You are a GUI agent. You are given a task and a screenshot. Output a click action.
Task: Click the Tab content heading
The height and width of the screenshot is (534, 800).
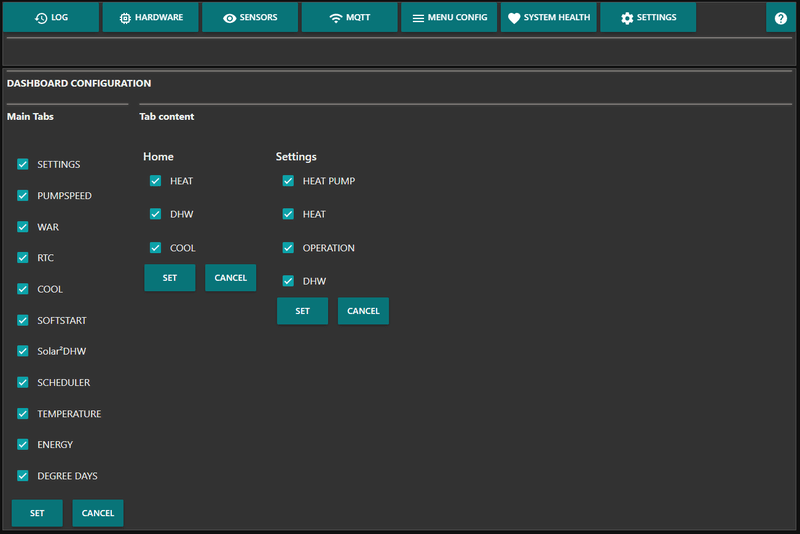click(167, 116)
